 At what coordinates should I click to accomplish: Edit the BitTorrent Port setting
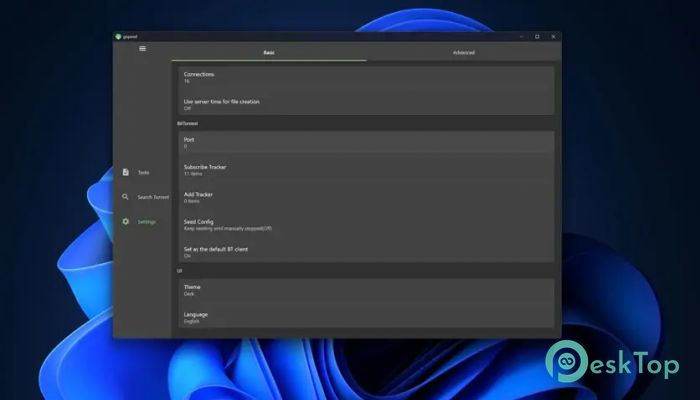click(366, 142)
